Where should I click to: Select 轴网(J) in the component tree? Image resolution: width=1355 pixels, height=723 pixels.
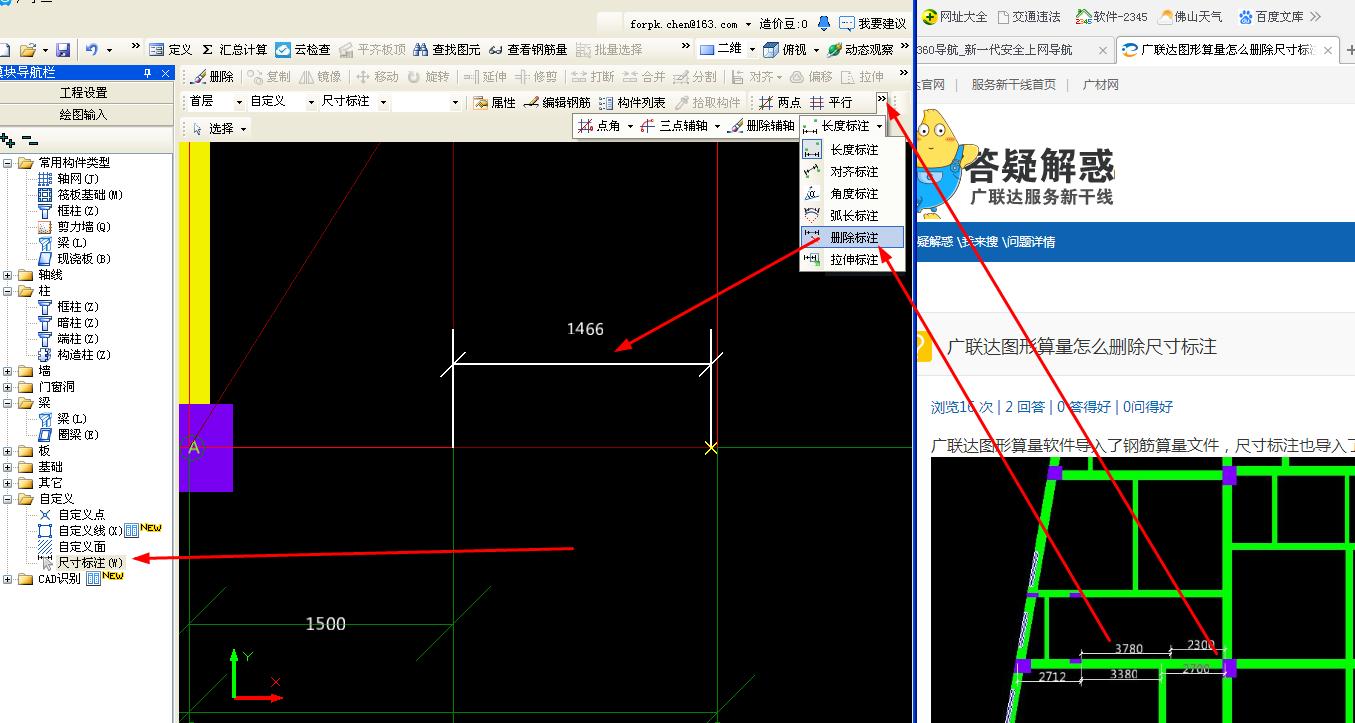click(x=78, y=179)
